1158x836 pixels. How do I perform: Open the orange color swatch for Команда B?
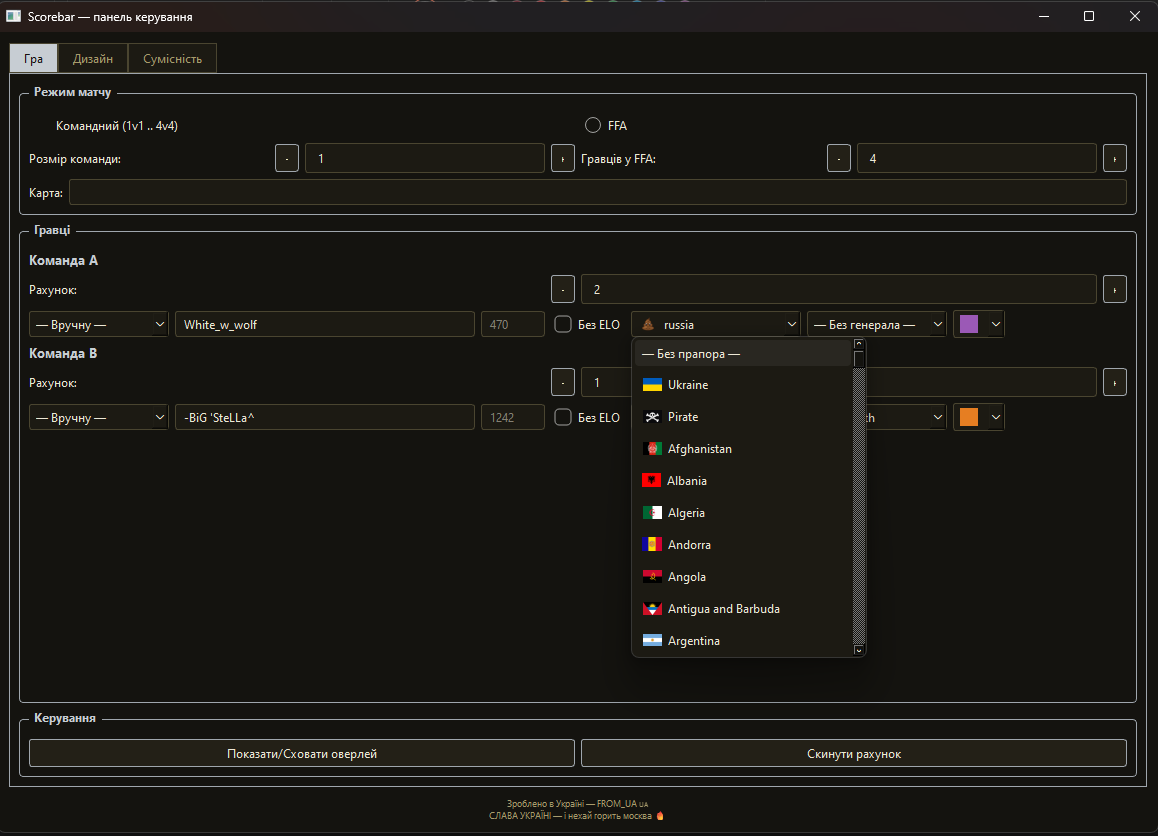click(x=979, y=417)
